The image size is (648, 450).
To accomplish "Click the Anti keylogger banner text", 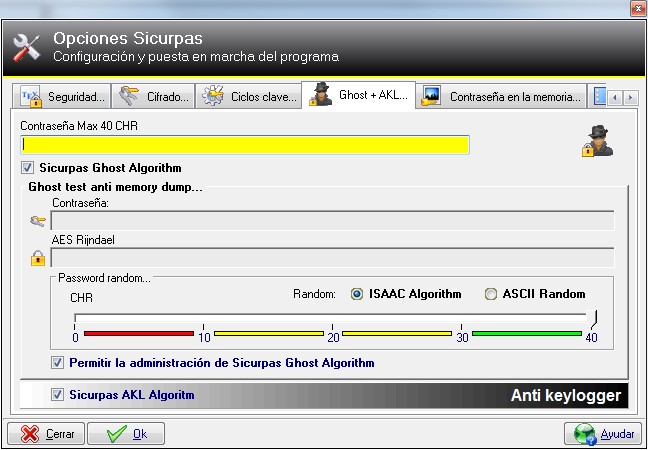I will pos(566,395).
